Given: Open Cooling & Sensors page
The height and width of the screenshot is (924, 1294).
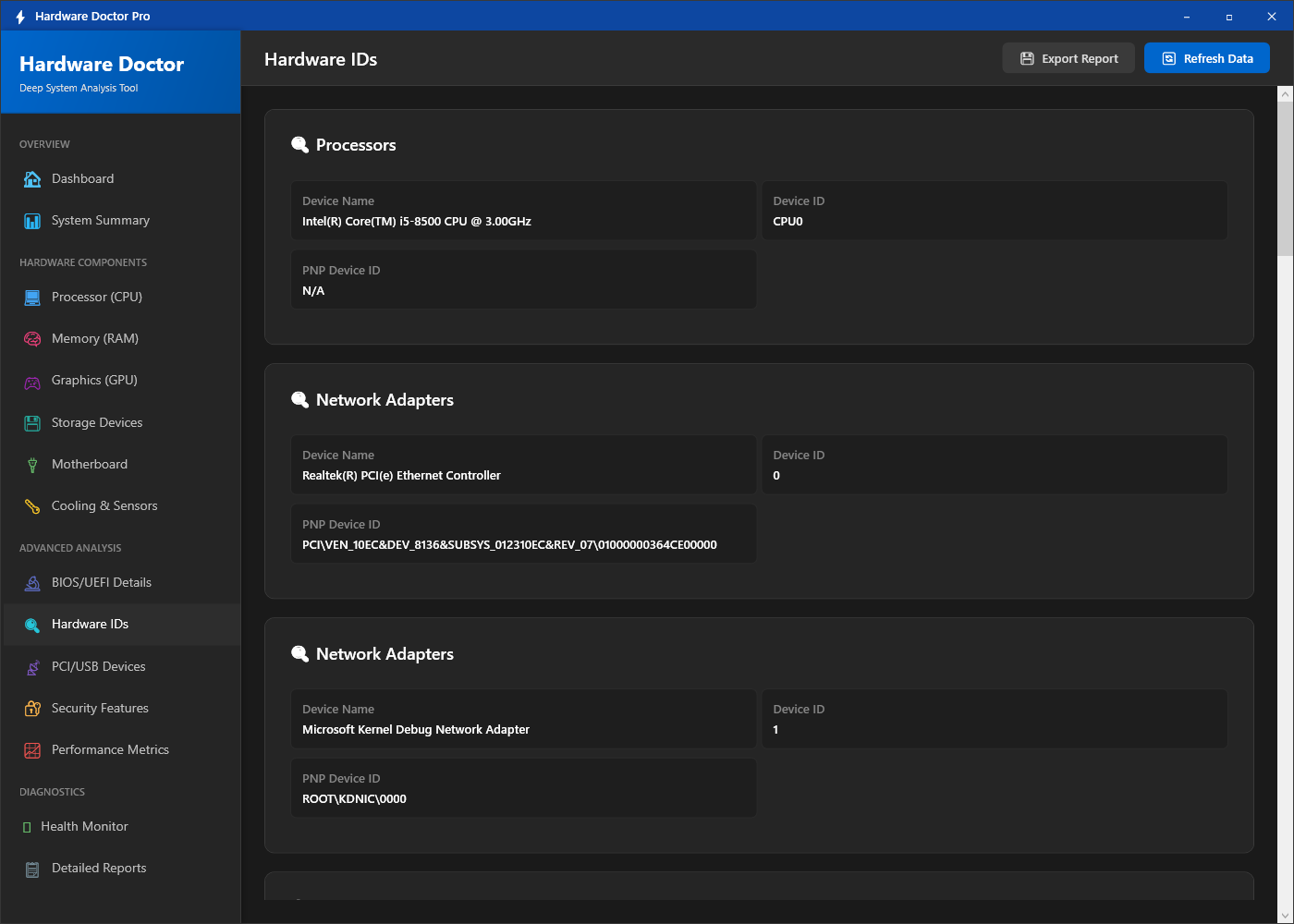Looking at the screenshot, I should (122, 505).
